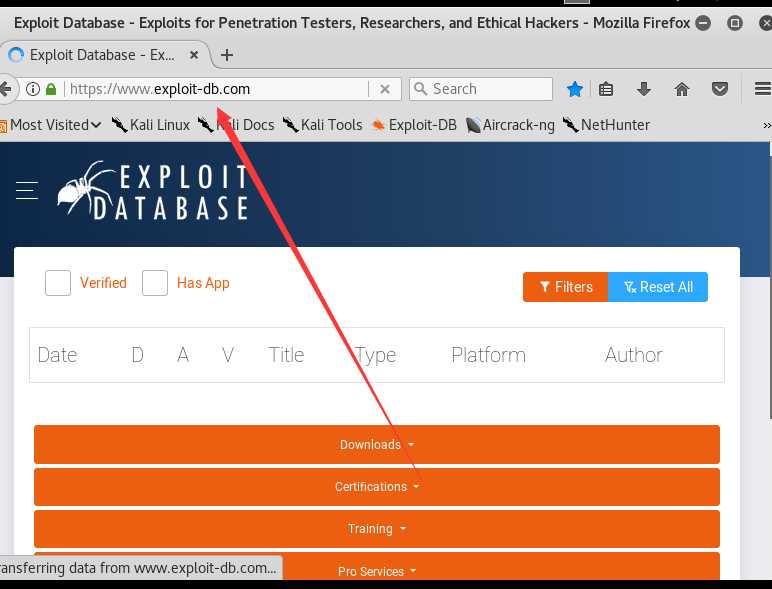Screen dimensions: 772x589
Task: Open the Aircrack-ng bookmark
Action: click(510, 125)
